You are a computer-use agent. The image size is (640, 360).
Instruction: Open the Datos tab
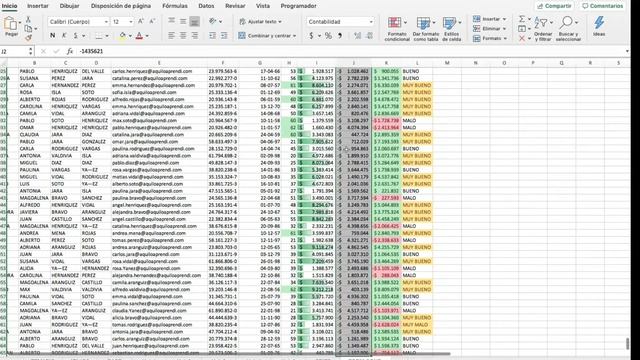(206, 6)
